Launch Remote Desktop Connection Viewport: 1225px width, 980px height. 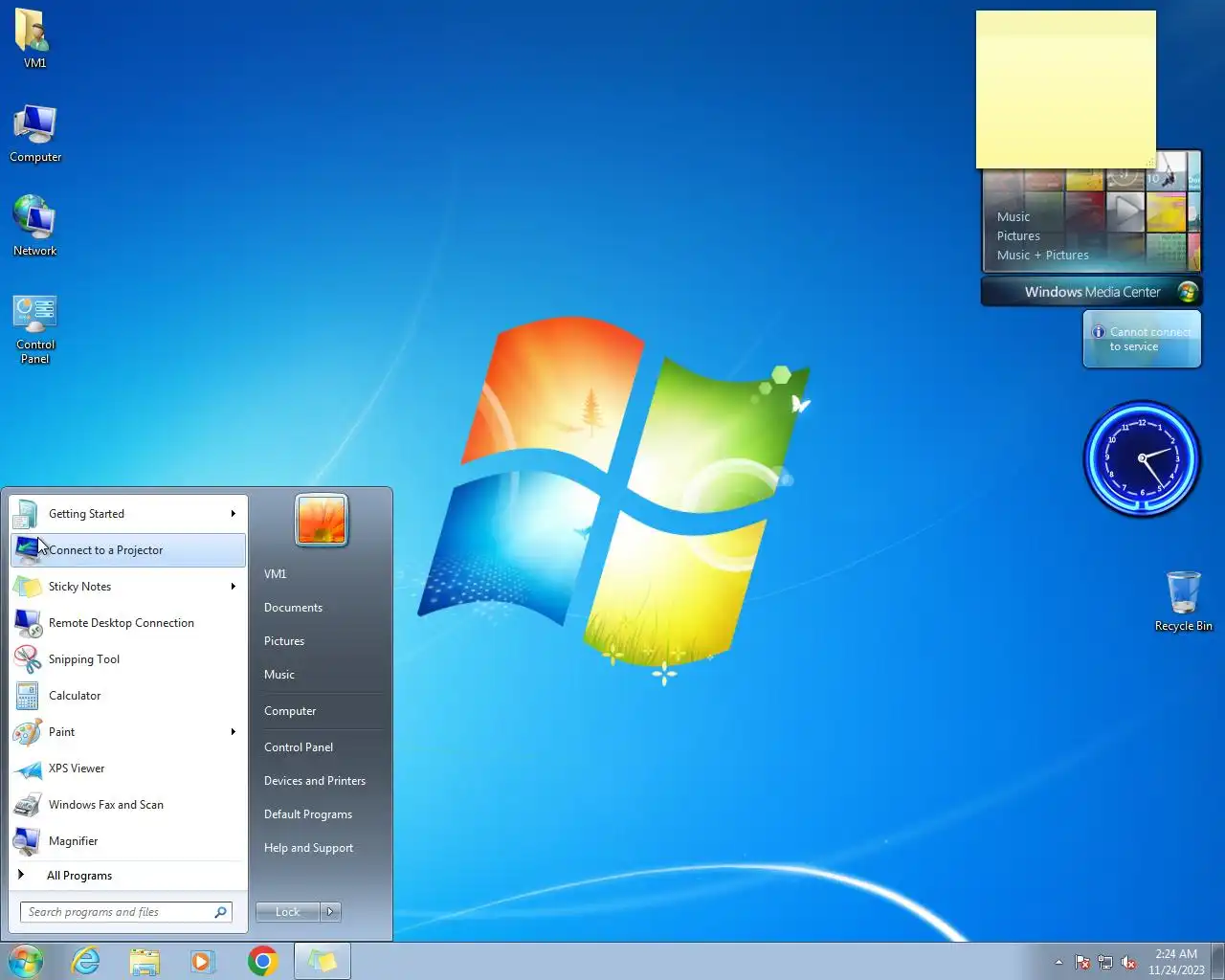pos(127,623)
